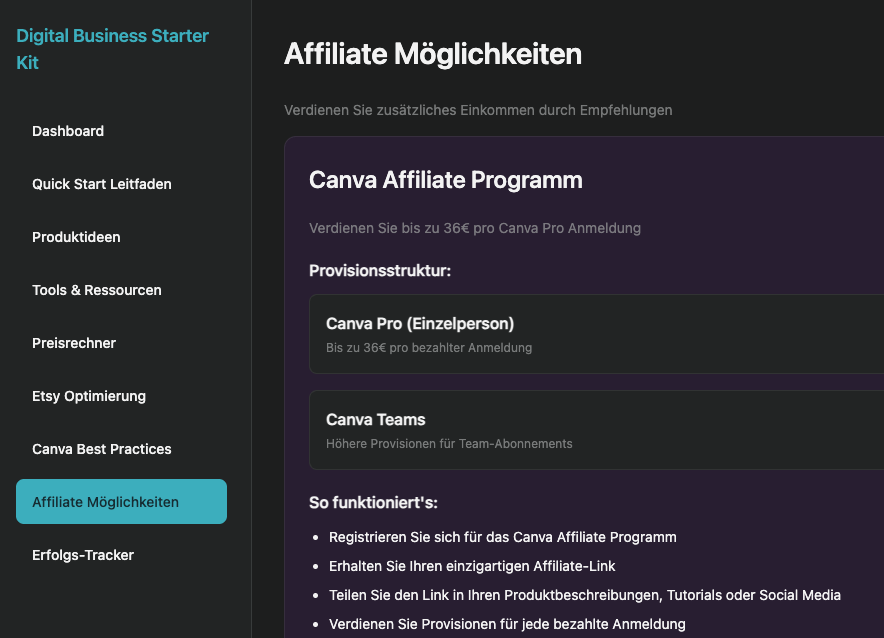Select the Canva Teams card
Image resolution: width=884 pixels, height=638 pixels.
tap(596, 429)
